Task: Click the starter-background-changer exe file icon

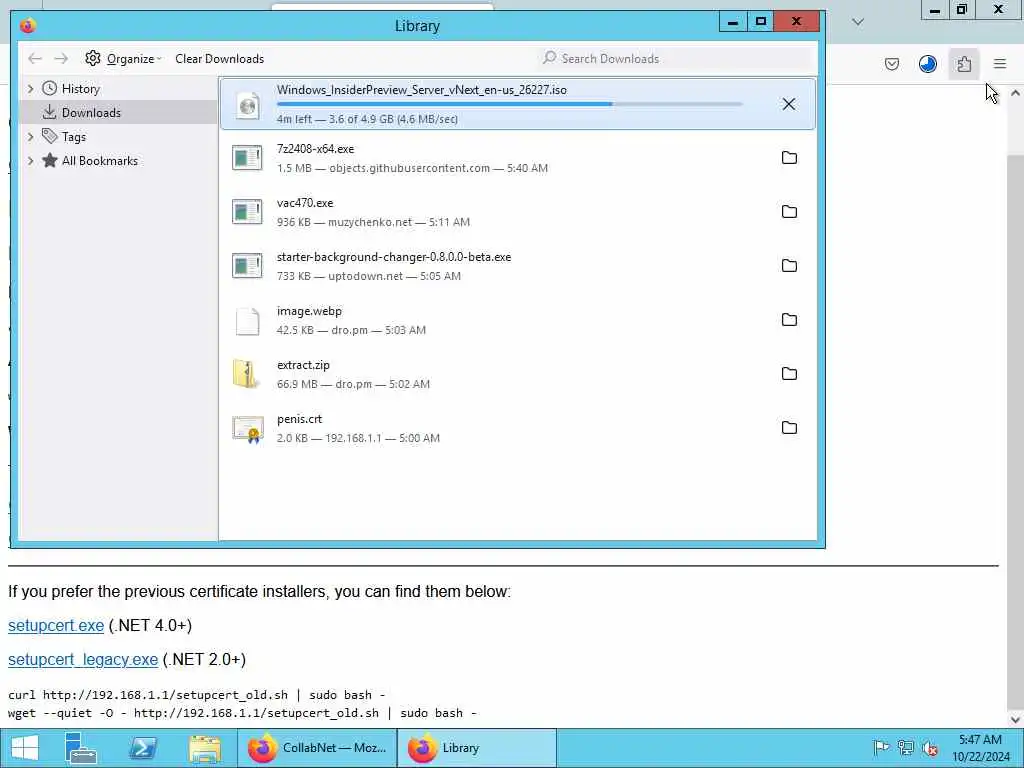Action: [248, 266]
